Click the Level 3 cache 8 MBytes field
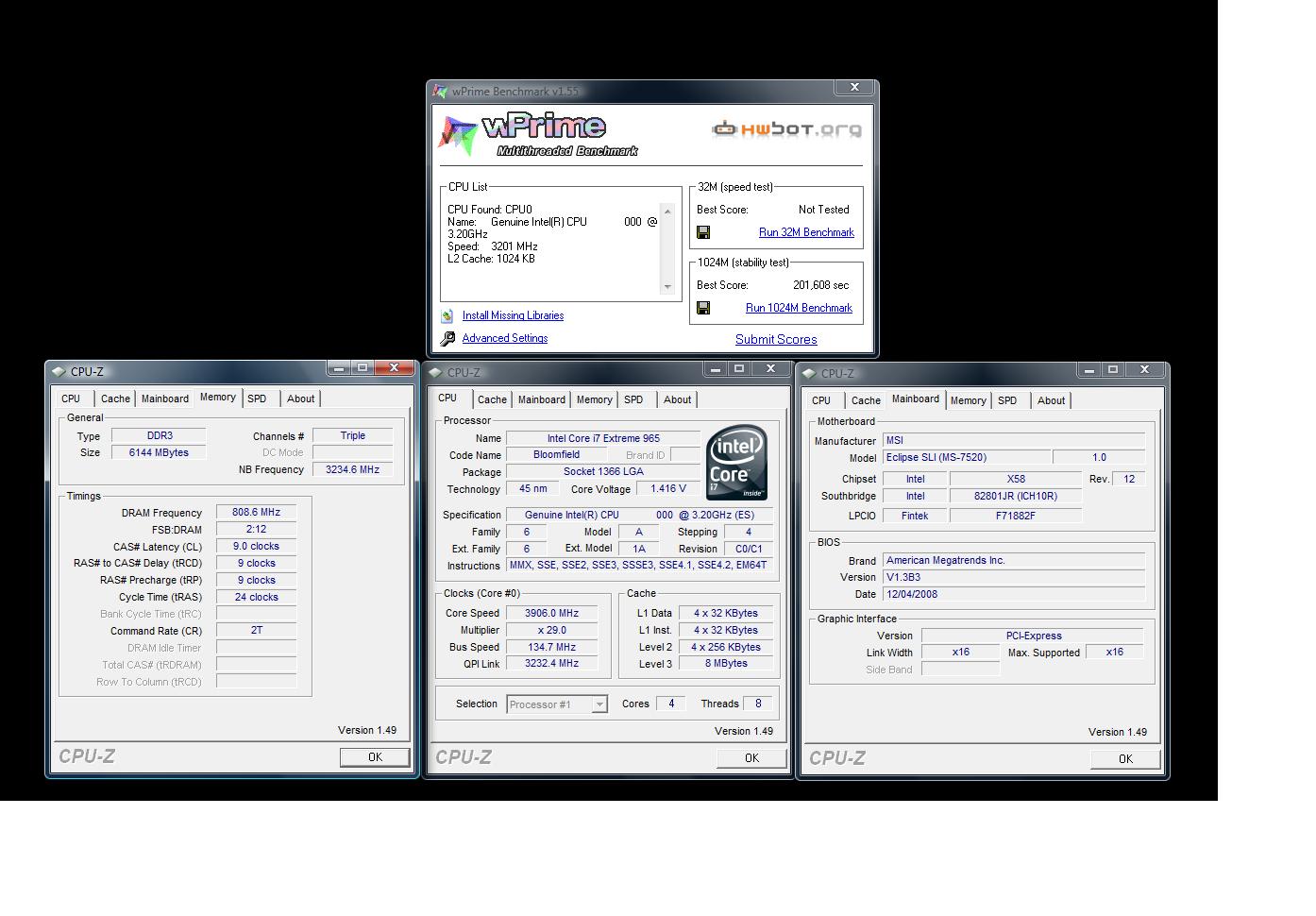Screen dimensions: 1316x916 click(725, 663)
